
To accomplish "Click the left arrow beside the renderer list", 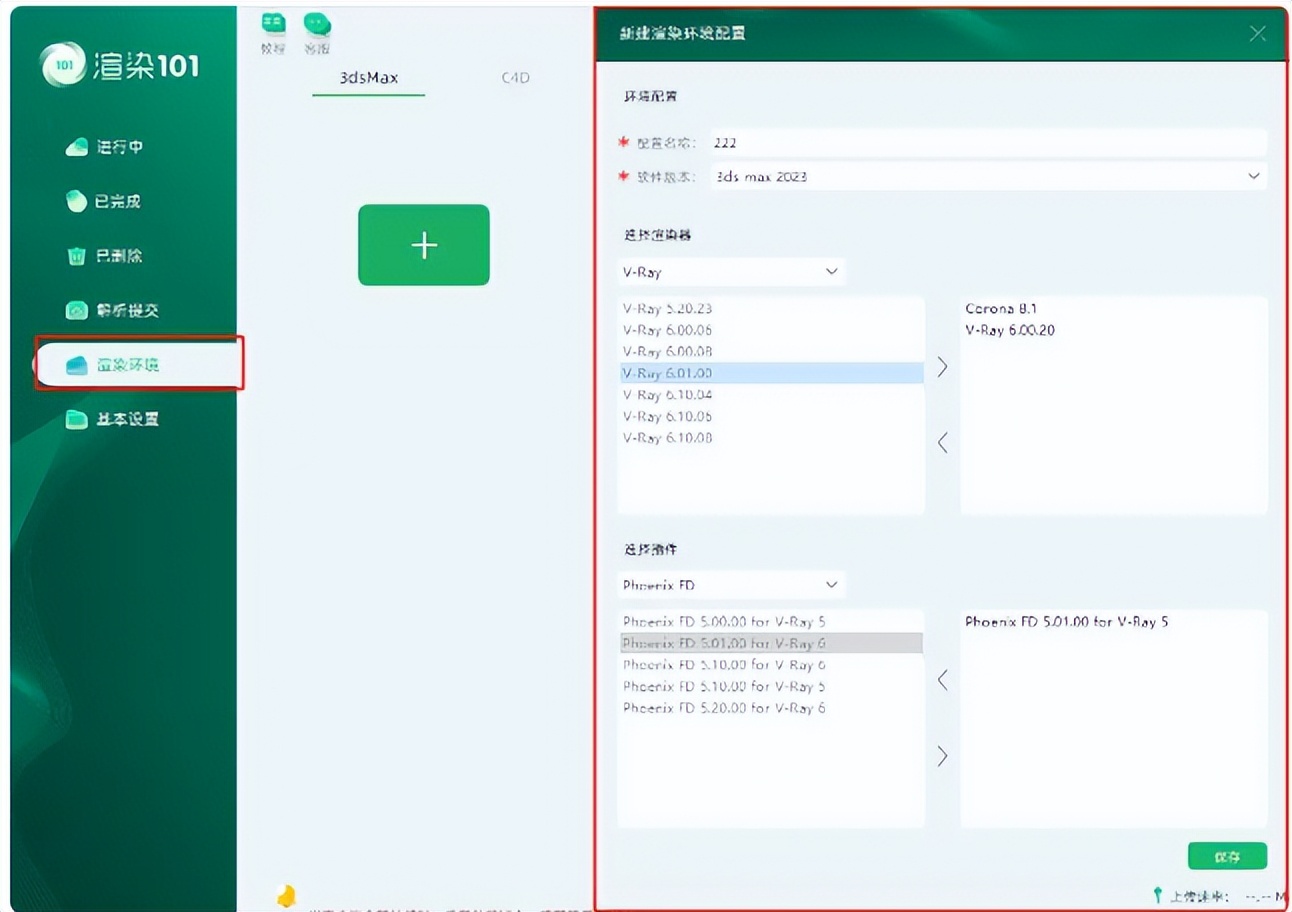I will (x=942, y=442).
